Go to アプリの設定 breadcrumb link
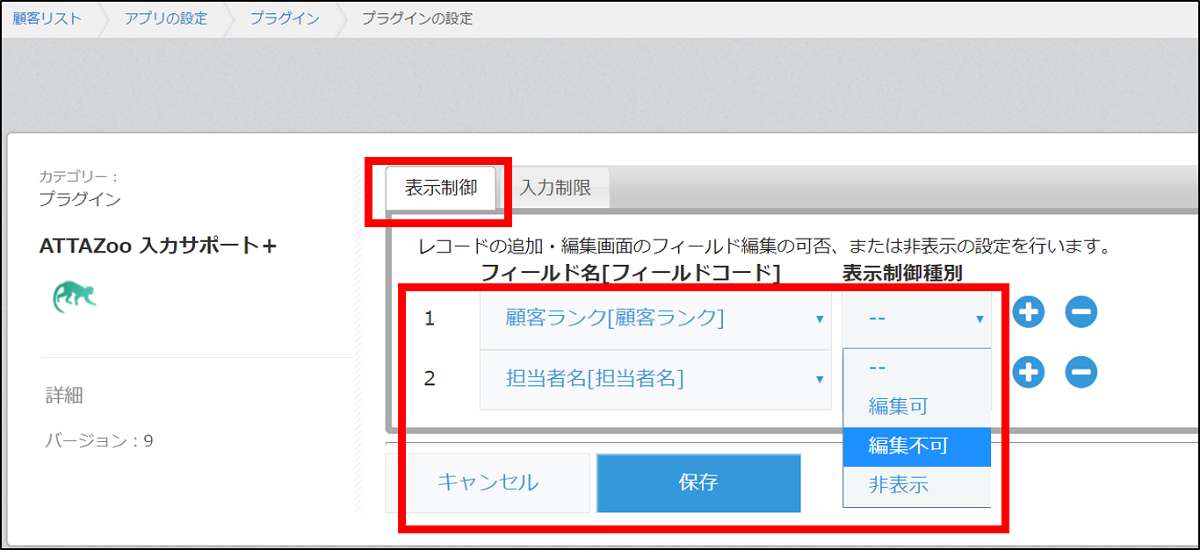Screen dimensions: 1200x550 point(166,18)
